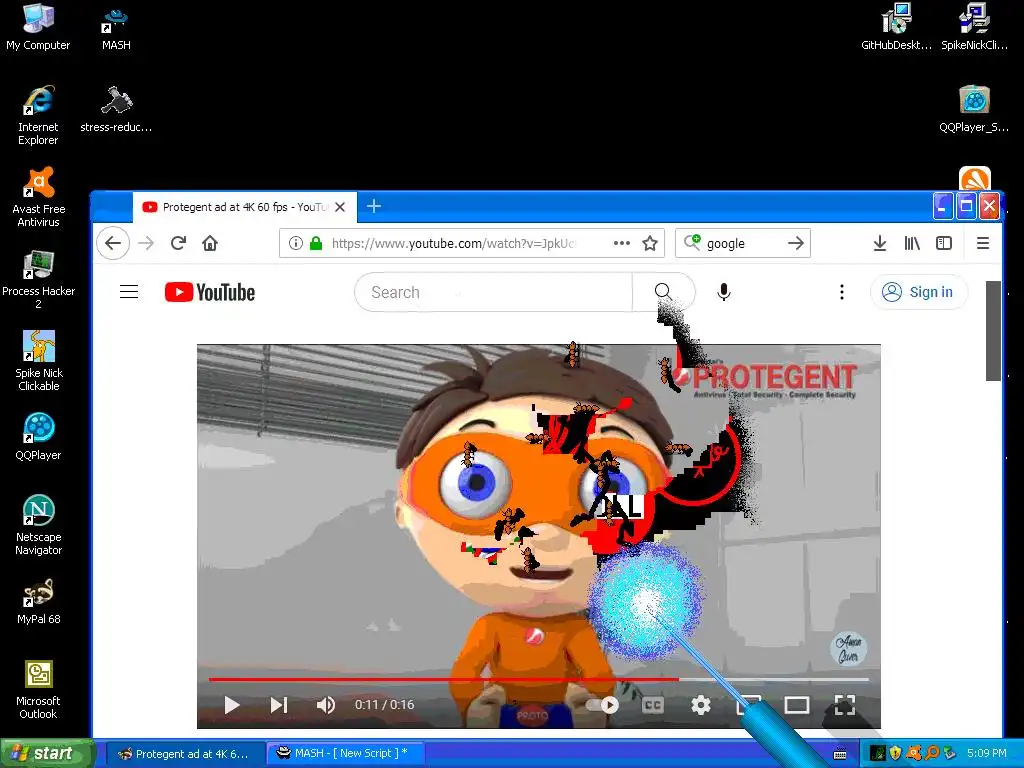
Task: Open Avast Free Antivirus desktop icon
Action: coord(39,197)
